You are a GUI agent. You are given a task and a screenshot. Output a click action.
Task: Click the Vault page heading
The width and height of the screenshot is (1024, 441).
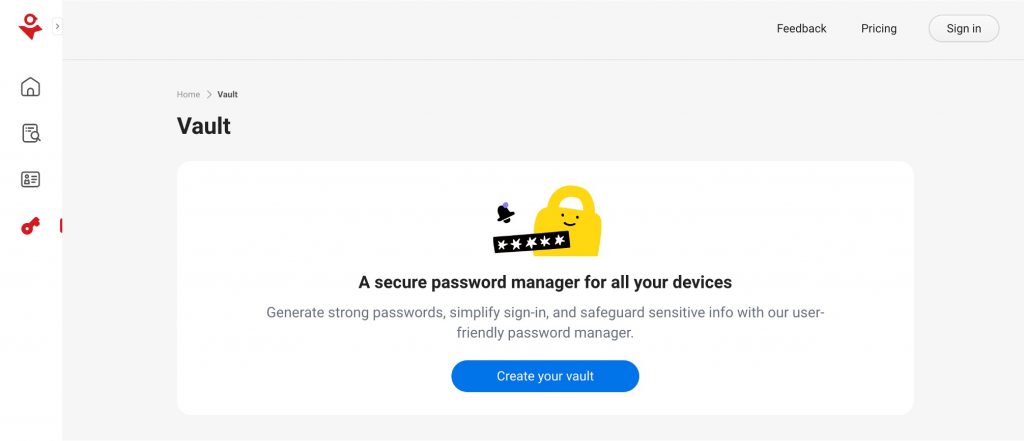click(204, 126)
